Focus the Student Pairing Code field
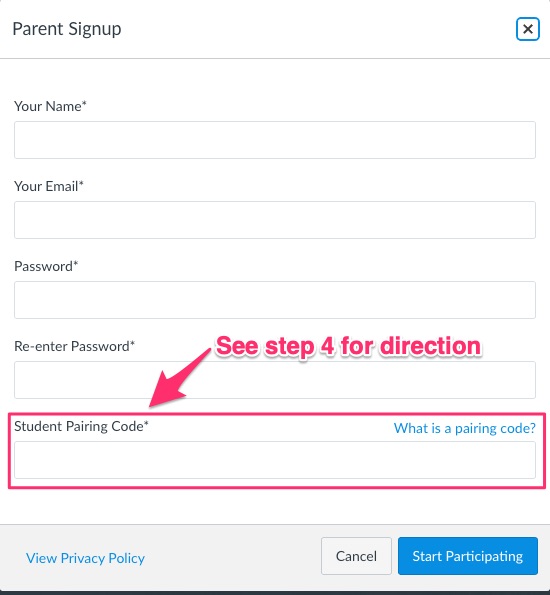The image size is (550, 595). coord(275,460)
